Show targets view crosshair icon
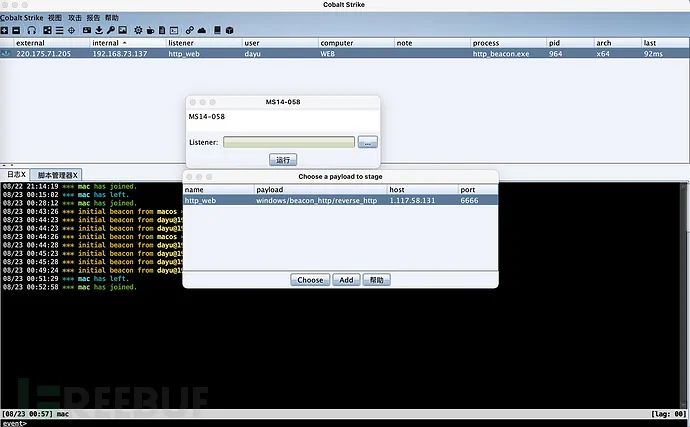The width and height of the screenshot is (690, 427). pyautogui.click(x=71, y=30)
